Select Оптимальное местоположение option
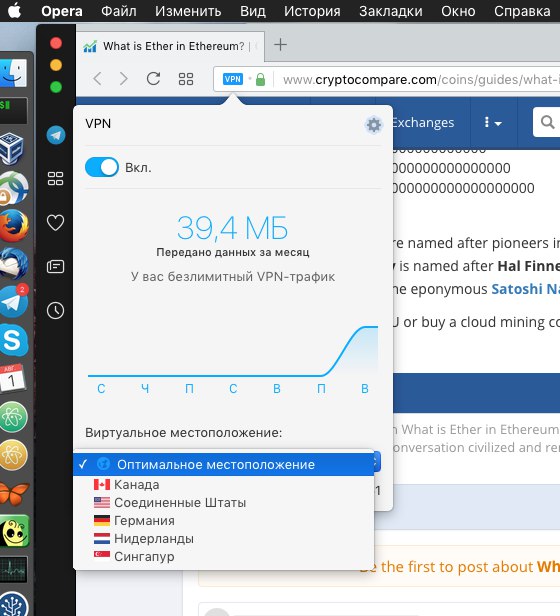Image resolution: width=560 pixels, height=616 pixels. (223, 464)
